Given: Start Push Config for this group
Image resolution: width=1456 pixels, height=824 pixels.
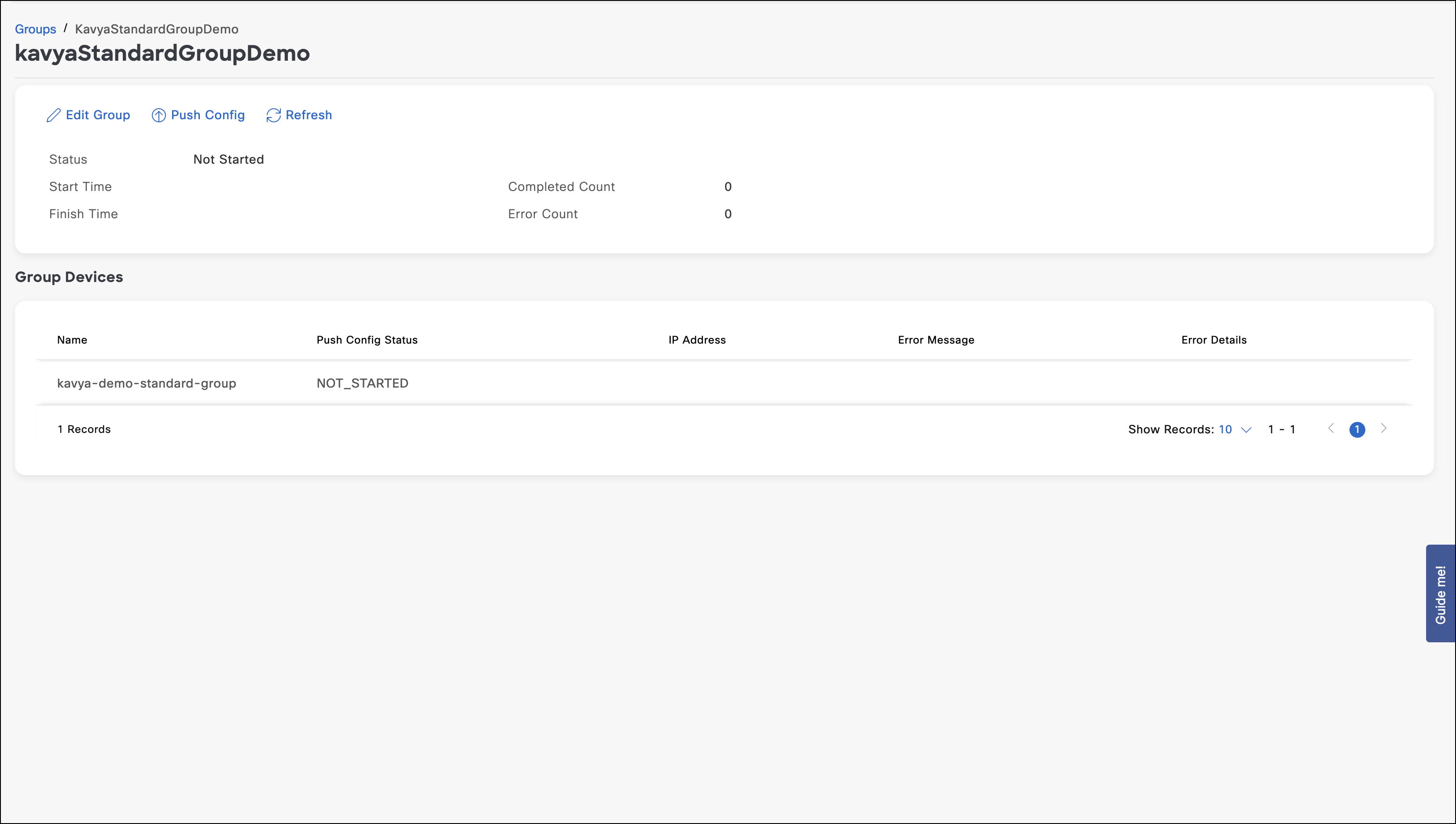Looking at the screenshot, I should click(198, 115).
